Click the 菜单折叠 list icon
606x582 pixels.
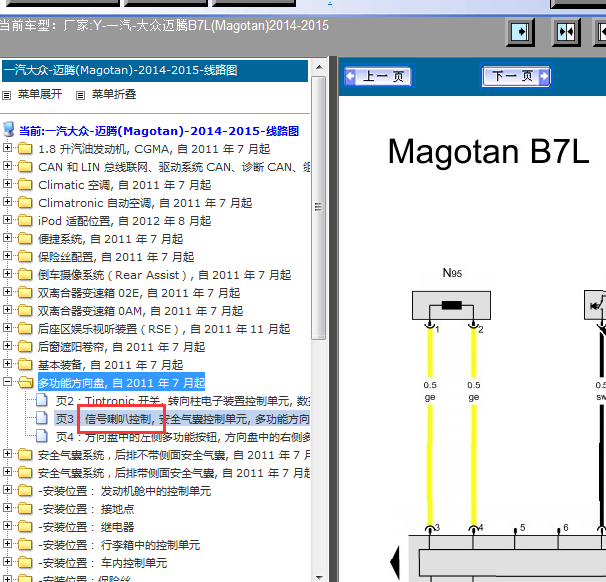tap(80, 95)
